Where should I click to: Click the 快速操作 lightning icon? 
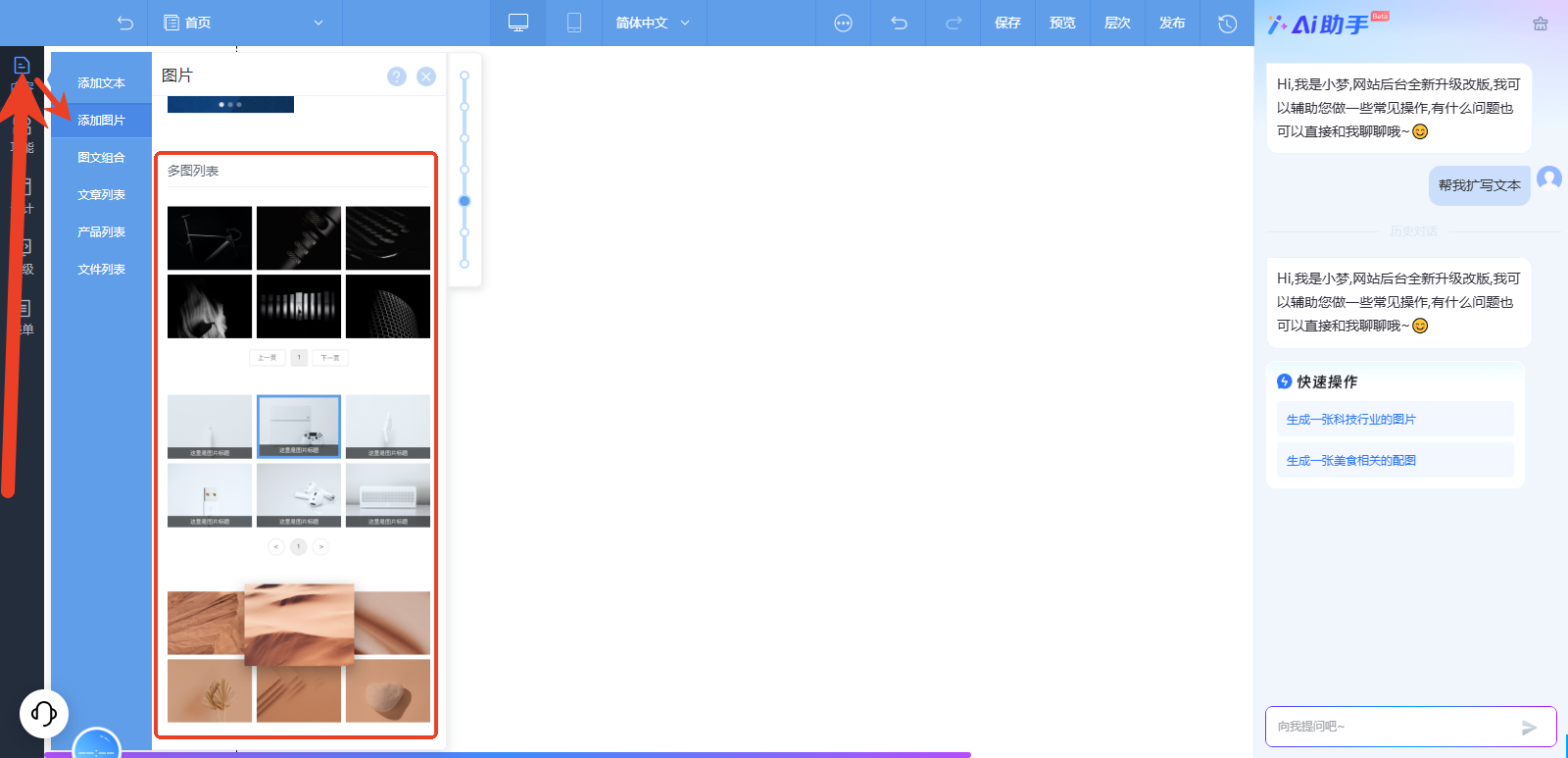click(x=1284, y=381)
